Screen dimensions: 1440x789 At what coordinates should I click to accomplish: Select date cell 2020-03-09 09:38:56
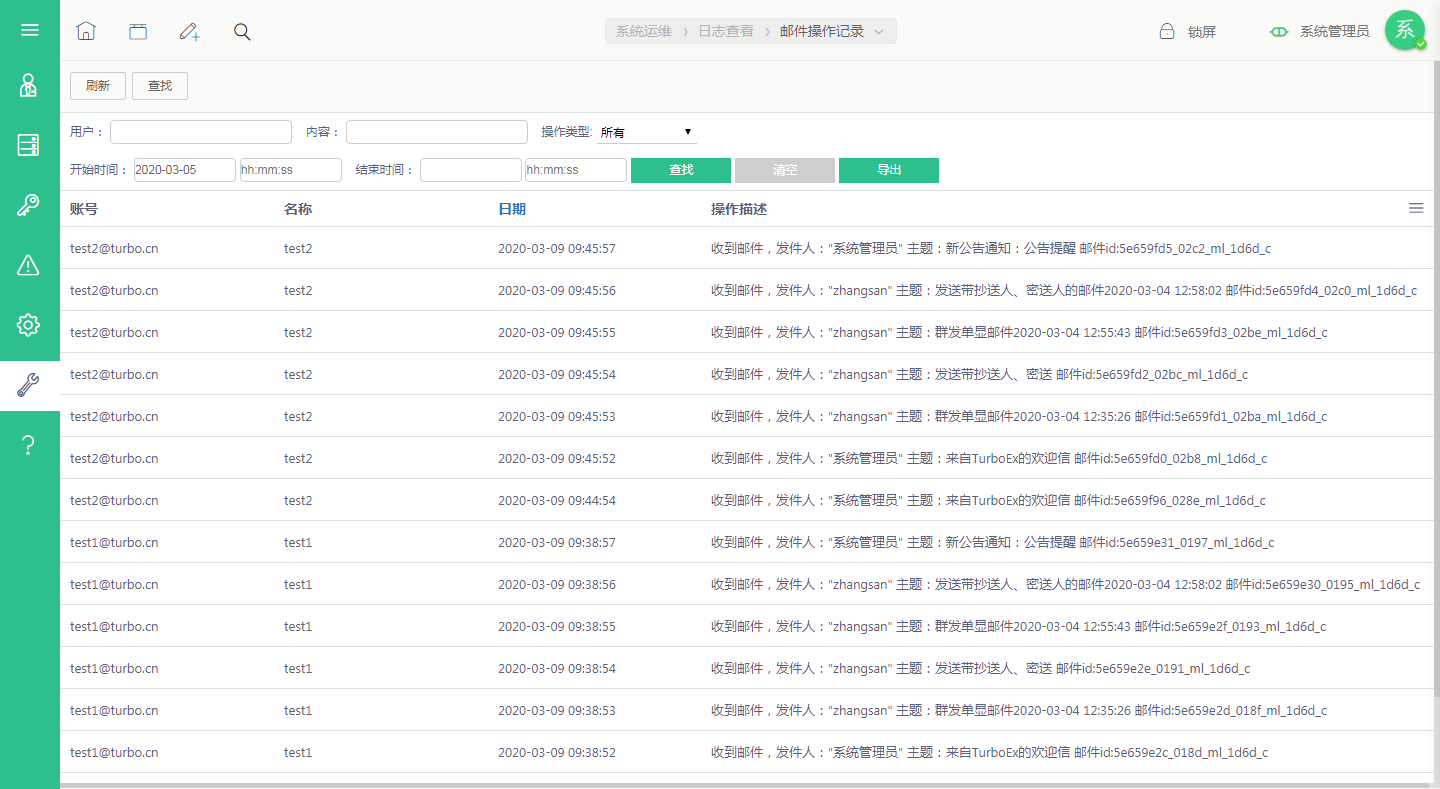[557, 585]
